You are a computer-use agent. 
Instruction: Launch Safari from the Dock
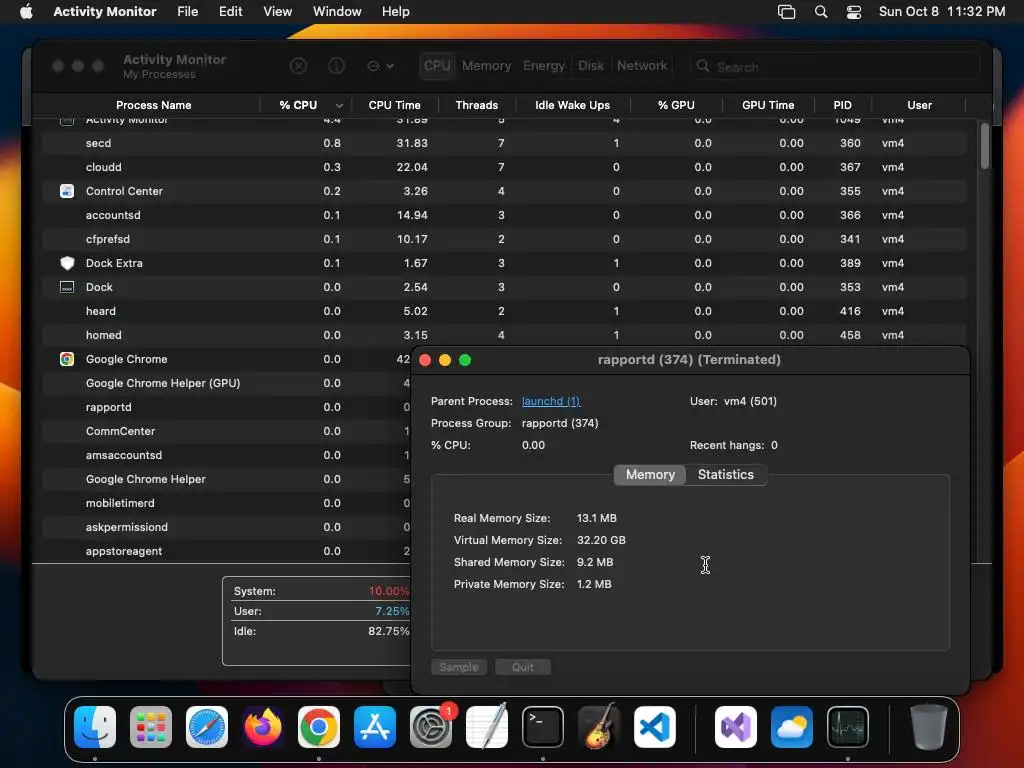click(207, 727)
